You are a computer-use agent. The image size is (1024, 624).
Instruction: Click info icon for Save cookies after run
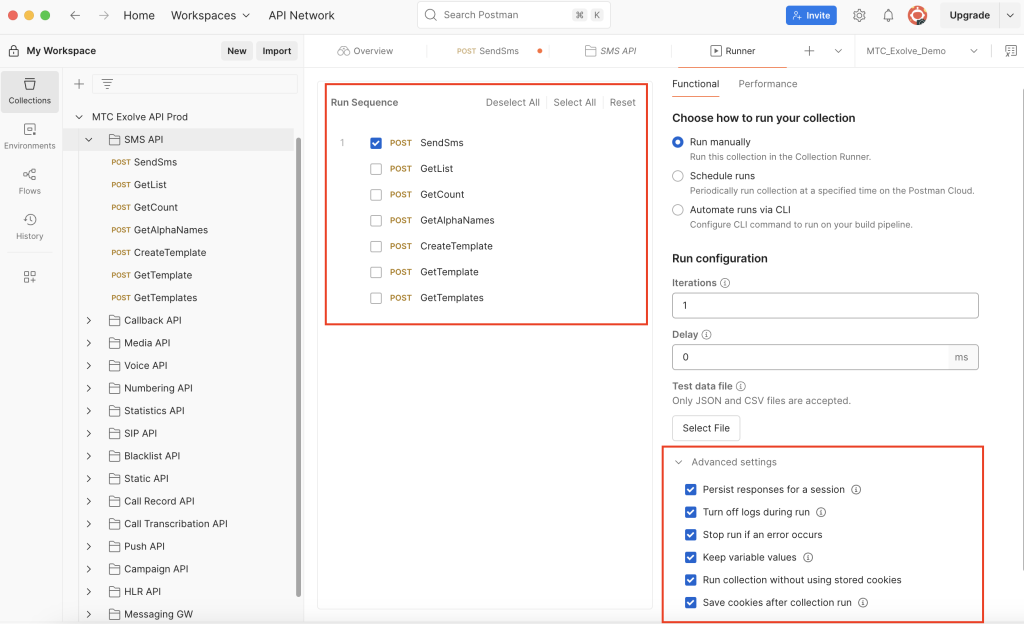[863, 602]
